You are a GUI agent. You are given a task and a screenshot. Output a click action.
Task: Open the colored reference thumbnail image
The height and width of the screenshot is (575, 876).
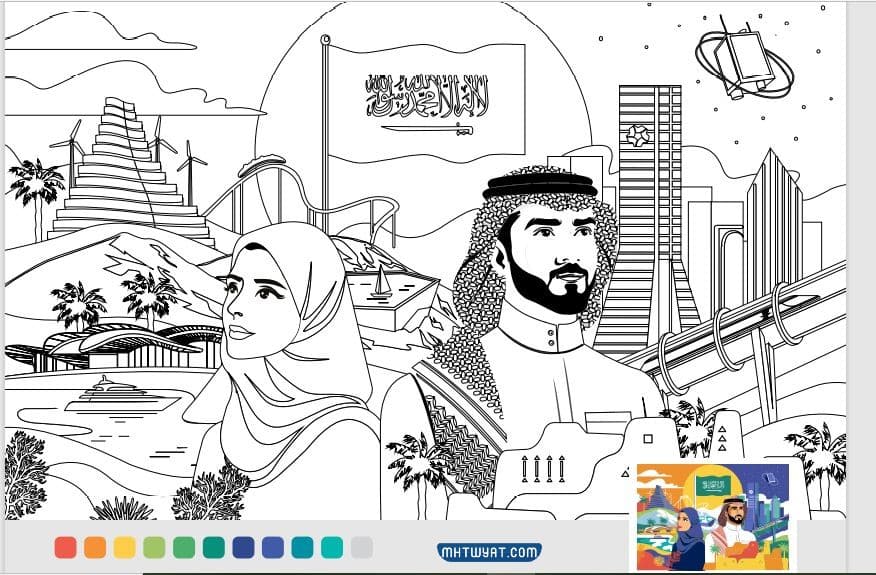click(x=713, y=517)
